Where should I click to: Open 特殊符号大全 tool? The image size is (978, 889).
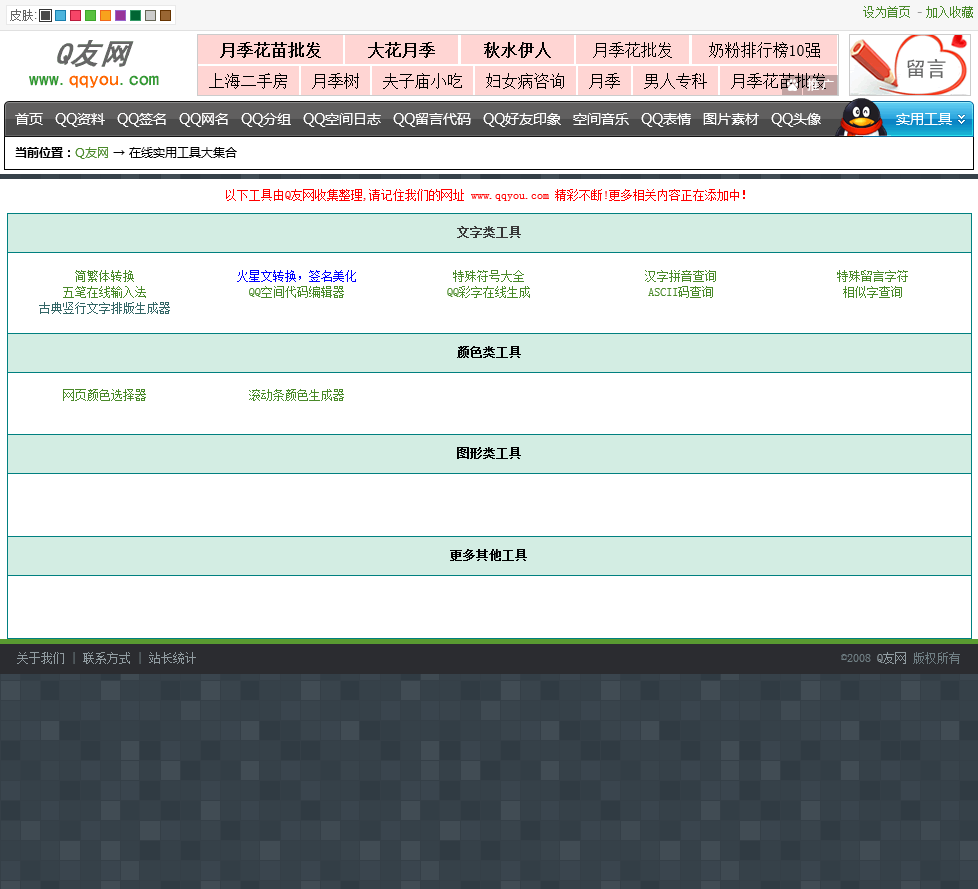488,276
